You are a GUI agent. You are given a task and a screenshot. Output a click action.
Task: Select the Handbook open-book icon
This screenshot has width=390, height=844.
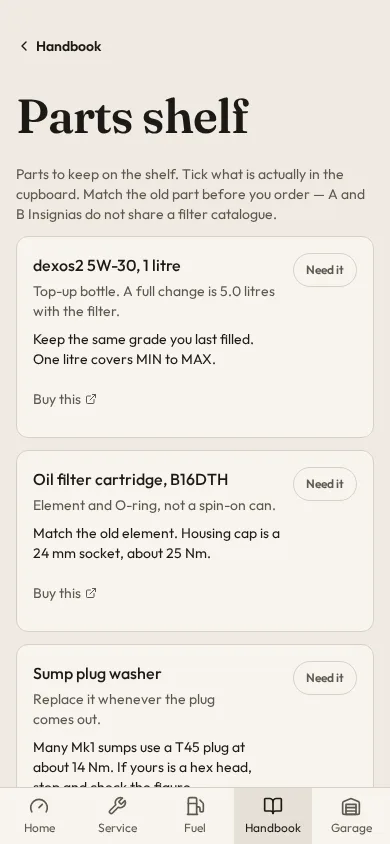tap(273, 806)
